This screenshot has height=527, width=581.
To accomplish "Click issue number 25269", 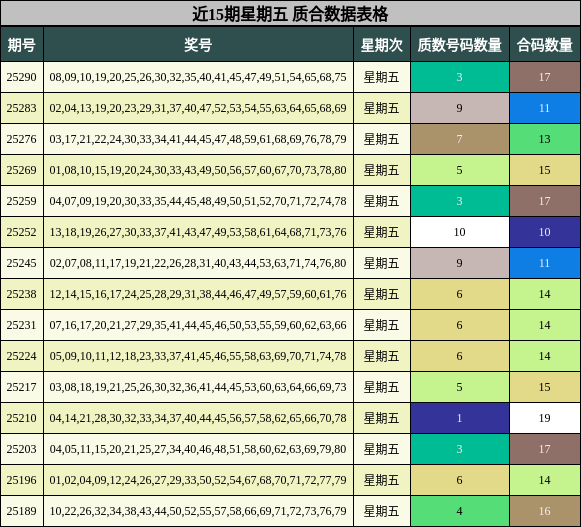I will 21,170.
